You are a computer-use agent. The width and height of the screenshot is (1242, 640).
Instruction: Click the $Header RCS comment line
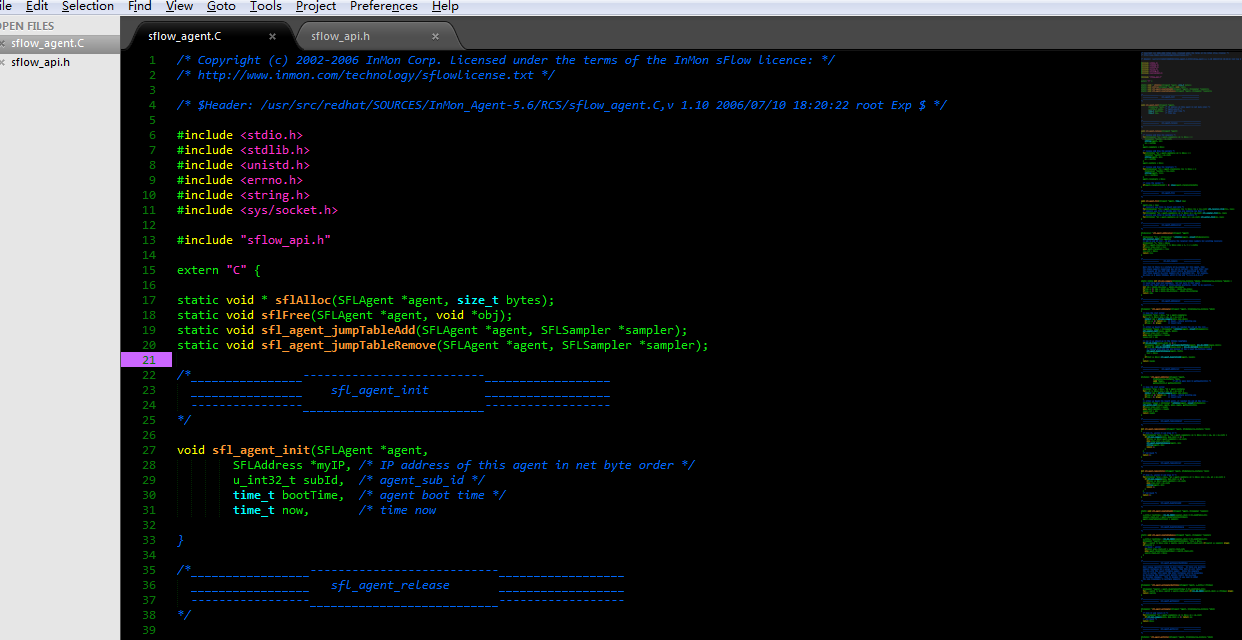pos(562,105)
